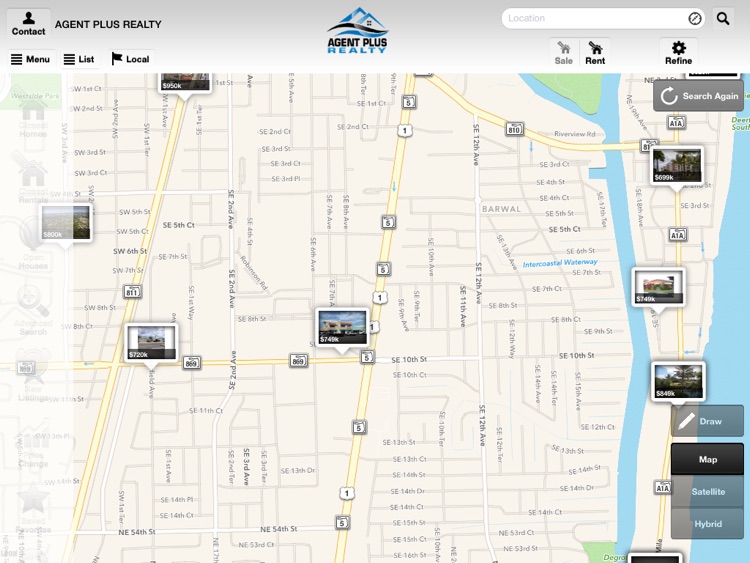Click the Price Change sidebar icon
The height and width of the screenshot is (563, 750).
[33, 446]
